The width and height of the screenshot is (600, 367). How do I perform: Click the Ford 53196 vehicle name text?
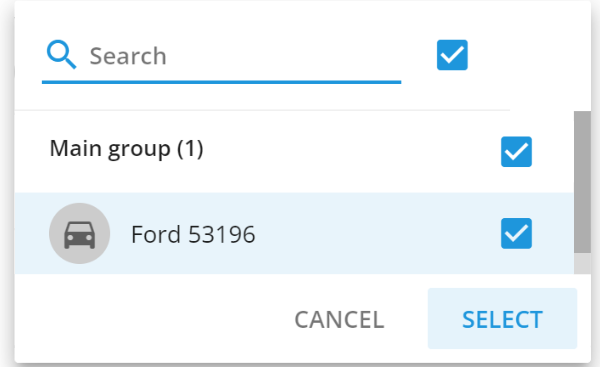click(193, 235)
